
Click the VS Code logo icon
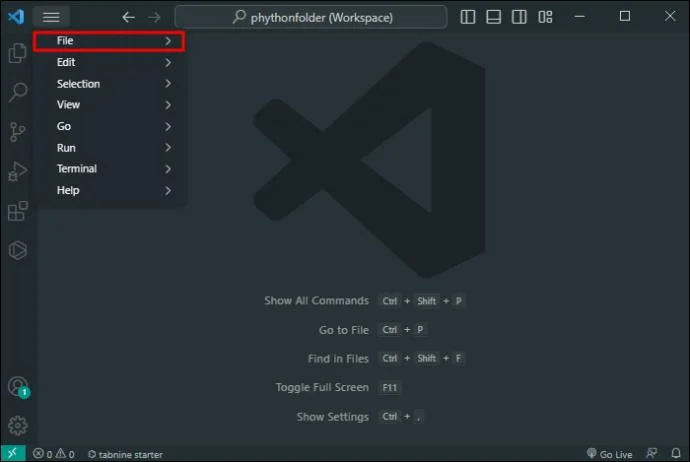[x=16, y=17]
